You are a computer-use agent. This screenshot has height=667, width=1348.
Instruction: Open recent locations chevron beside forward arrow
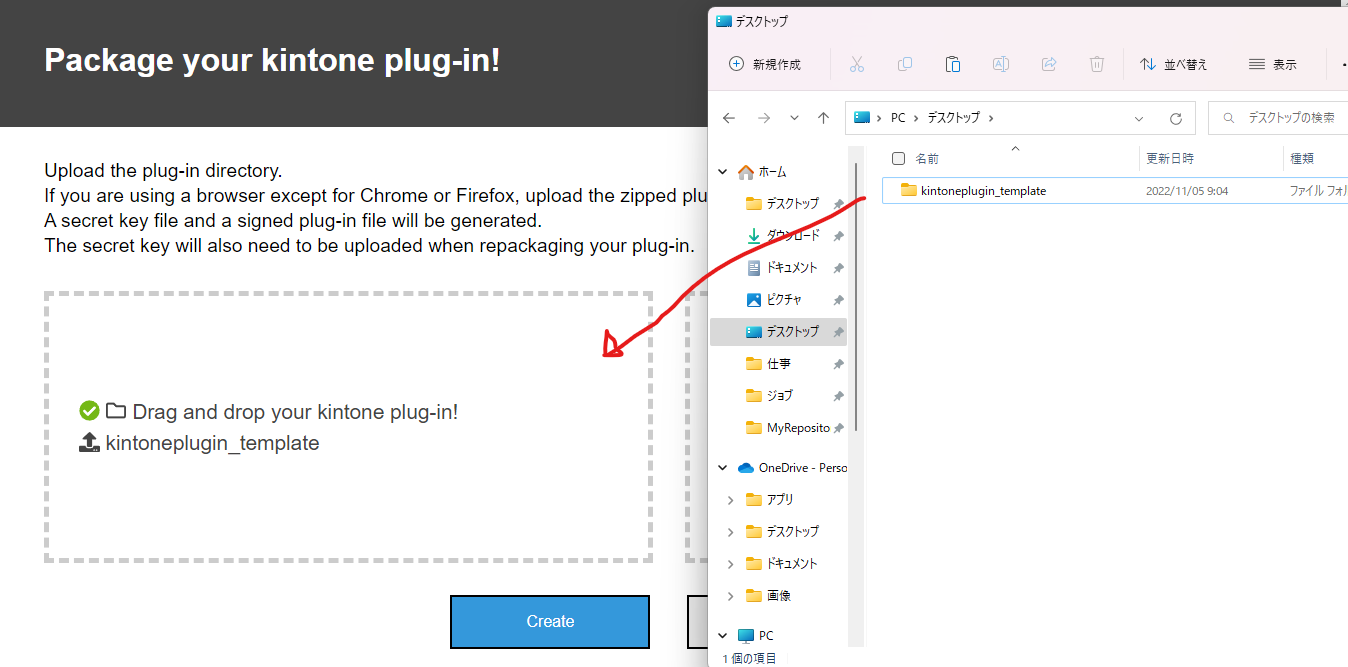pos(794,118)
